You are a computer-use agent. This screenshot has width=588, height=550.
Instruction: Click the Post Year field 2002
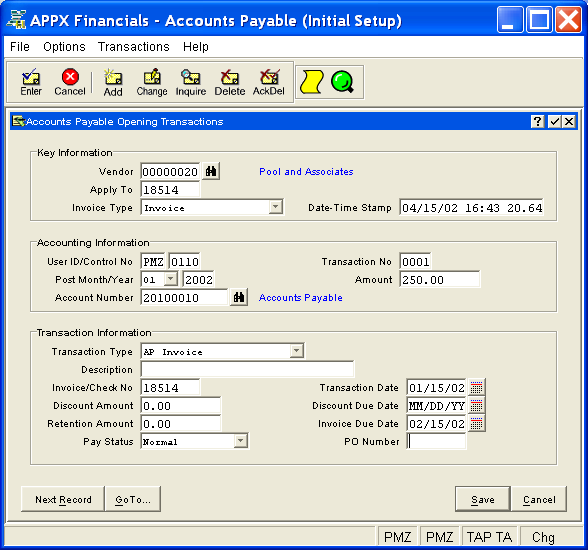[x=198, y=280]
